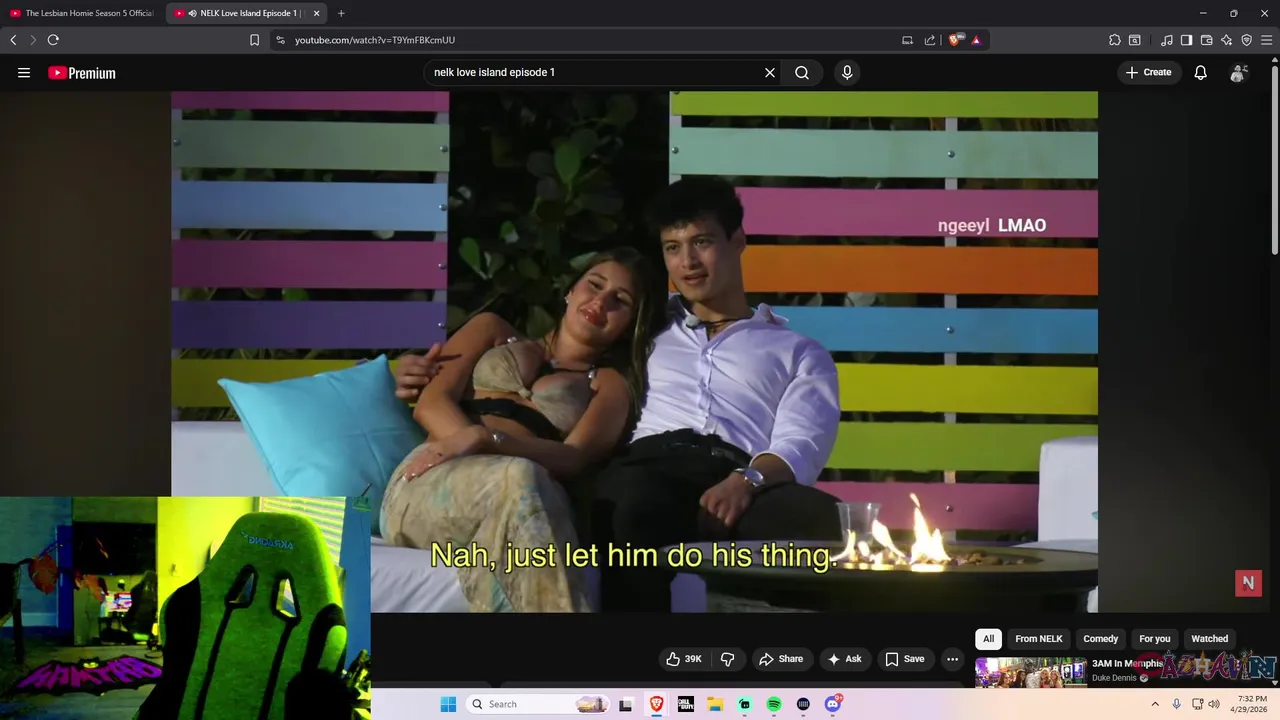
Task: Open 3AM In Memphis video thumbnail
Action: 1031,671
